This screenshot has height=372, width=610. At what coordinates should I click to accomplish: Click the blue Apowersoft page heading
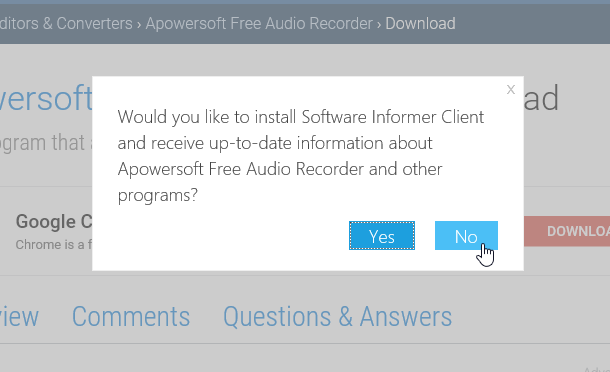point(46,98)
